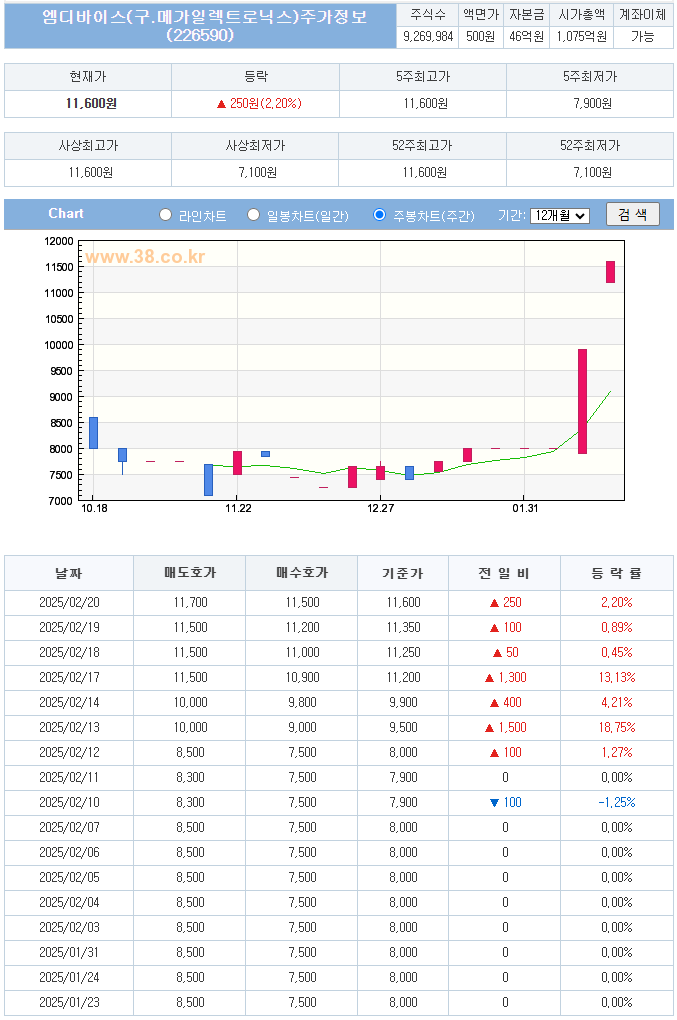677x1020 pixels.
Task: Click the 현재가 value 11,600원
Action: 91,103
